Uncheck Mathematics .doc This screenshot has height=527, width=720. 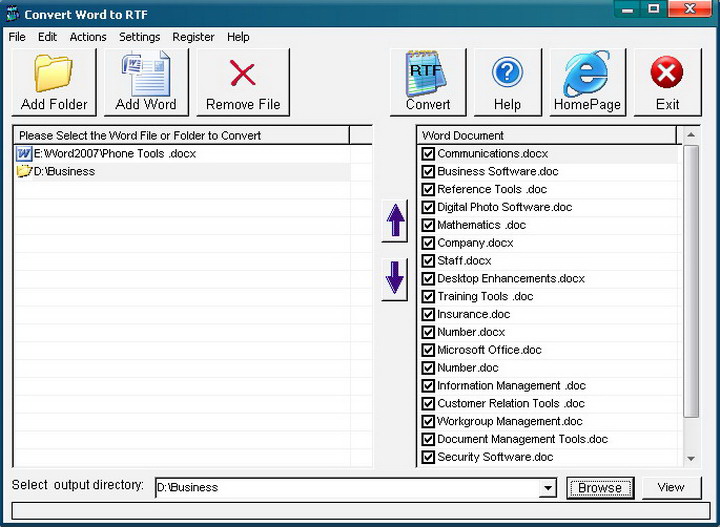pos(428,225)
